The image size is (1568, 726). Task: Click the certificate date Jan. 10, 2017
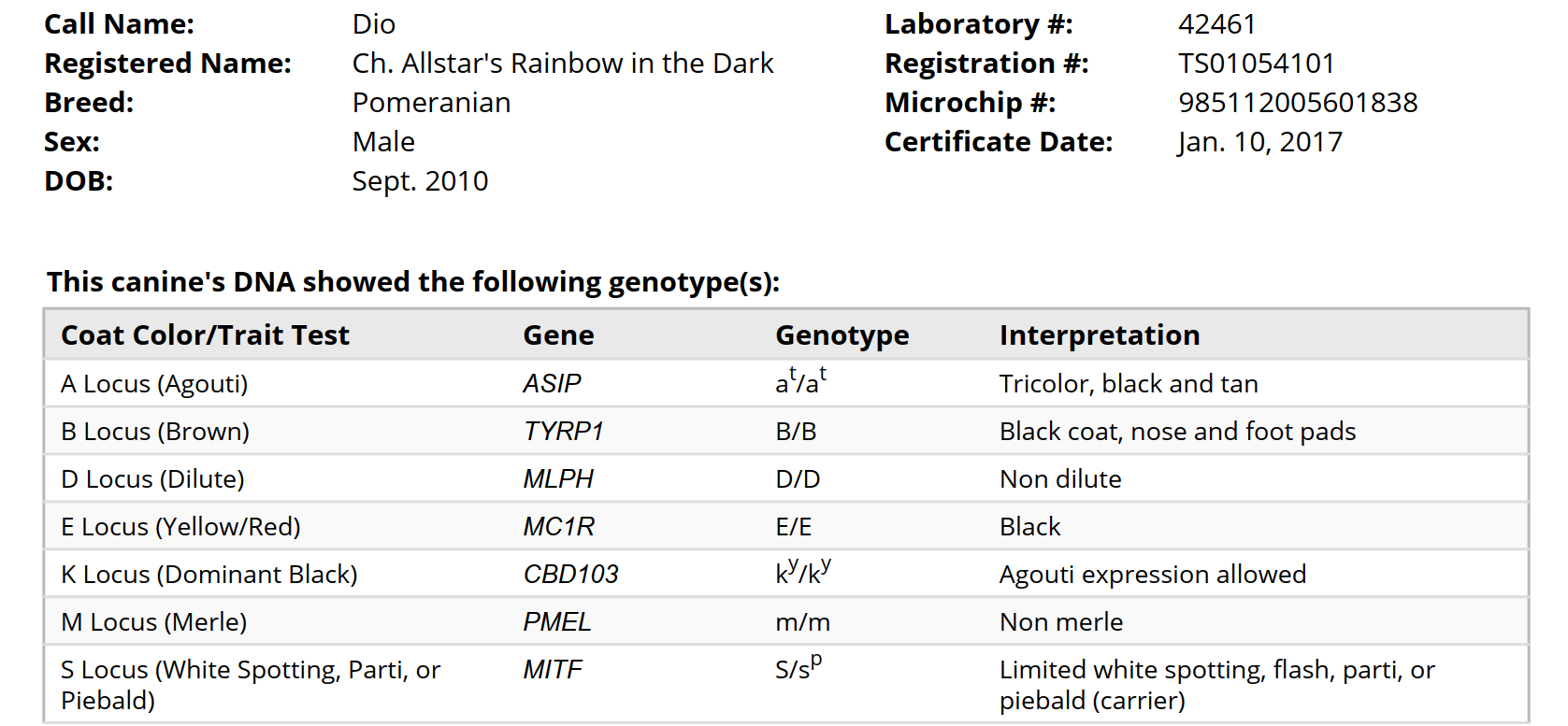[x=1260, y=142]
